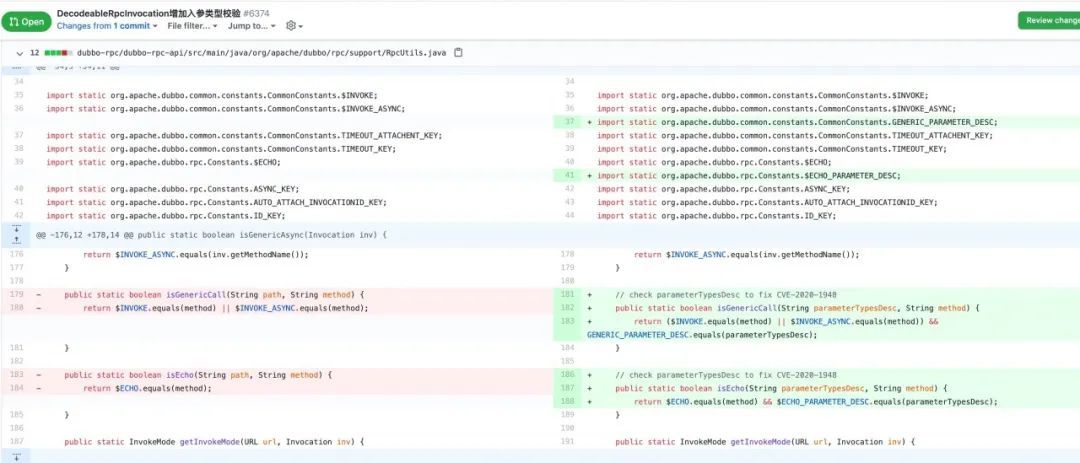The width and height of the screenshot is (1080, 463).
Task: Select added line number 181 on right
Action: [x=568, y=294]
